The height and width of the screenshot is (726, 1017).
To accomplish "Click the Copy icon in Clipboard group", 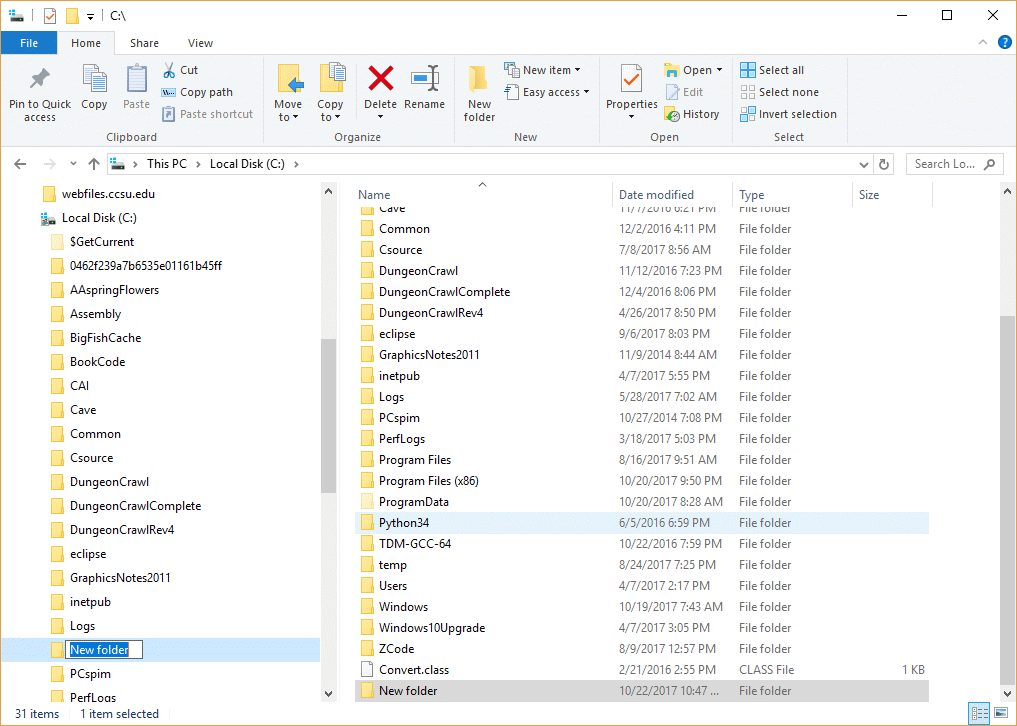I will (94, 81).
